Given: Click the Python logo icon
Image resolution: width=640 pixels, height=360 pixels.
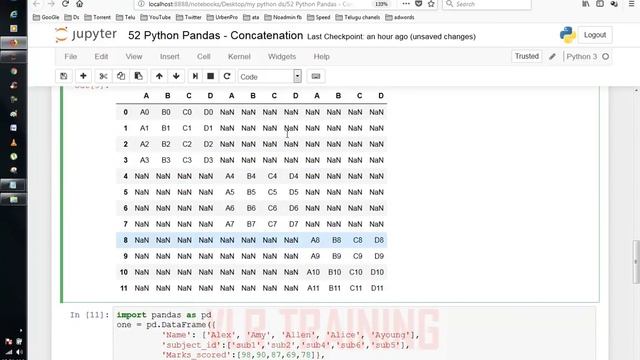Looking at the screenshot, I should pyautogui.click(x=568, y=35).
